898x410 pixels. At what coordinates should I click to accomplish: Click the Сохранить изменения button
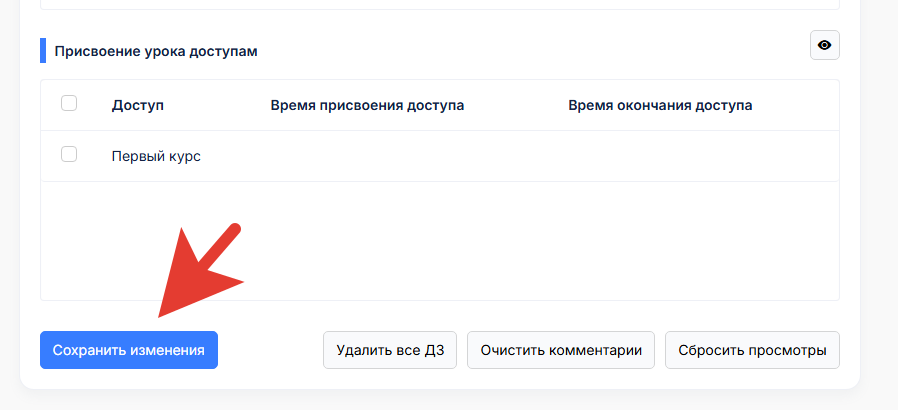tap(129, 350)
